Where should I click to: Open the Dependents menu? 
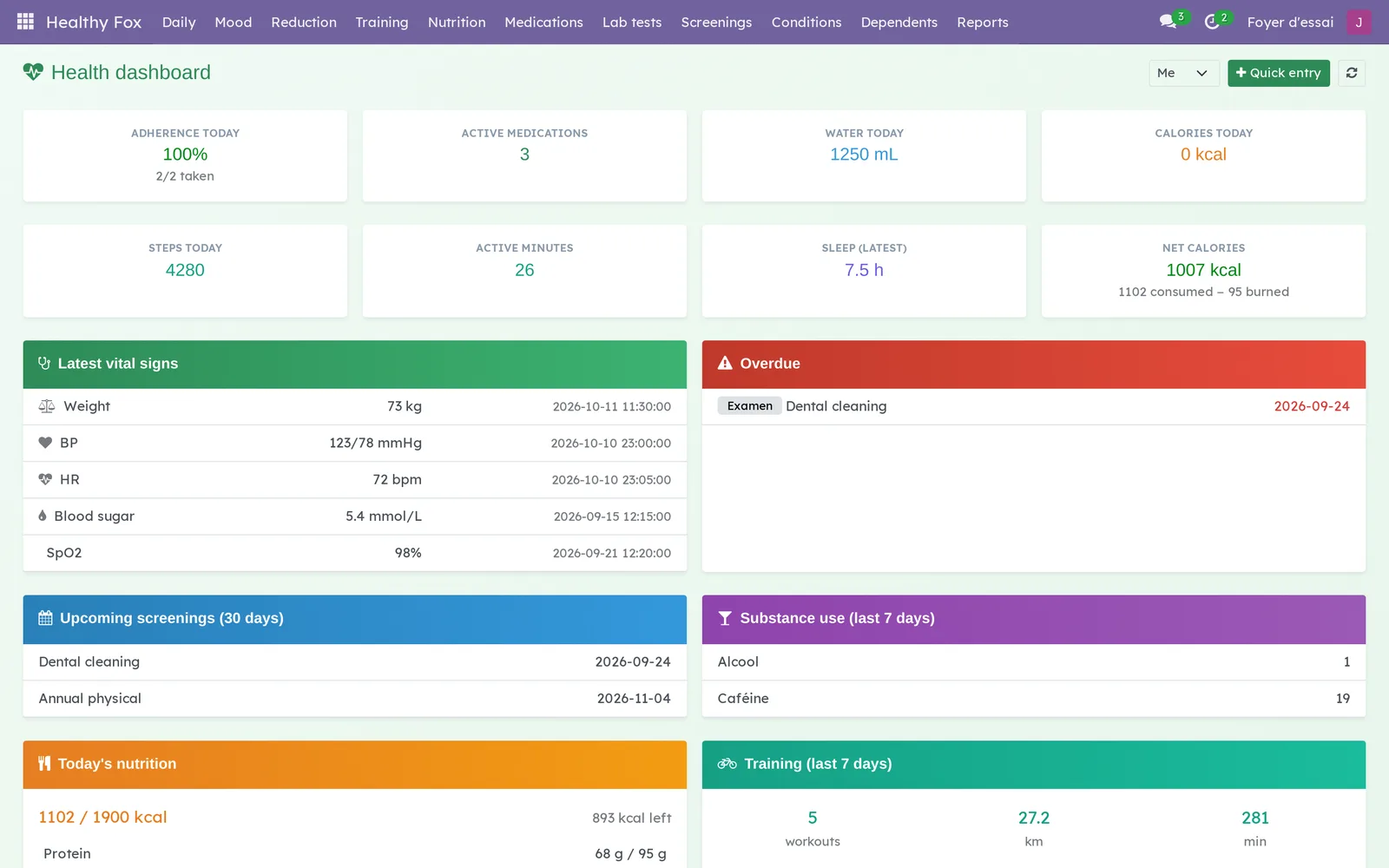pos(899,22)
